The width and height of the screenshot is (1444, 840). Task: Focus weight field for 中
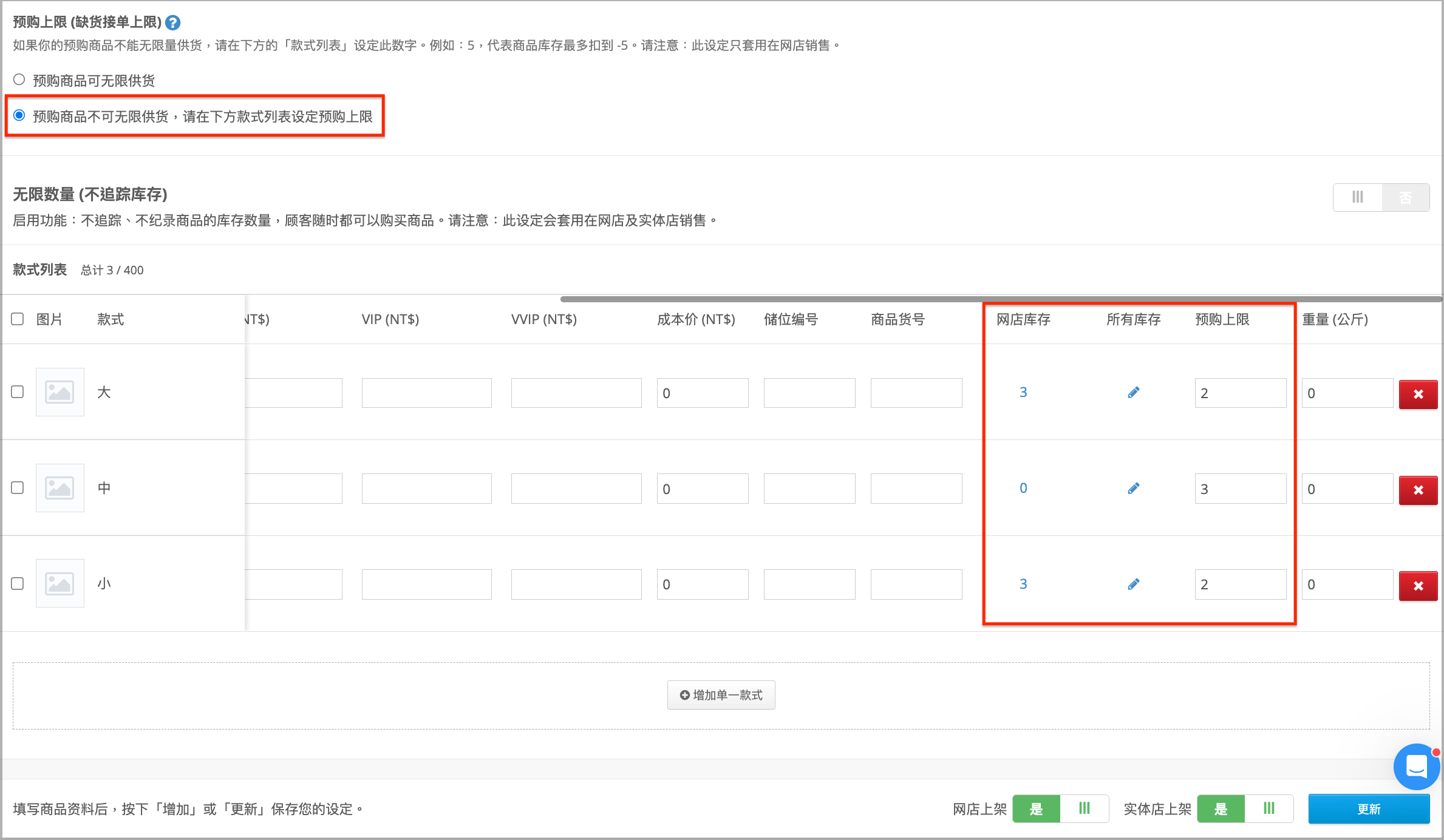point(1347,489)
